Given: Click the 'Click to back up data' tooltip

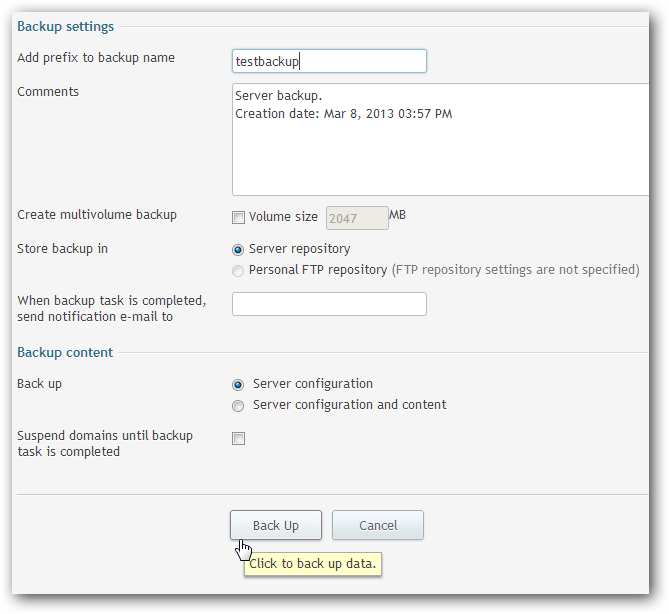Looking at the screenshot, I should tap(313, 564).
